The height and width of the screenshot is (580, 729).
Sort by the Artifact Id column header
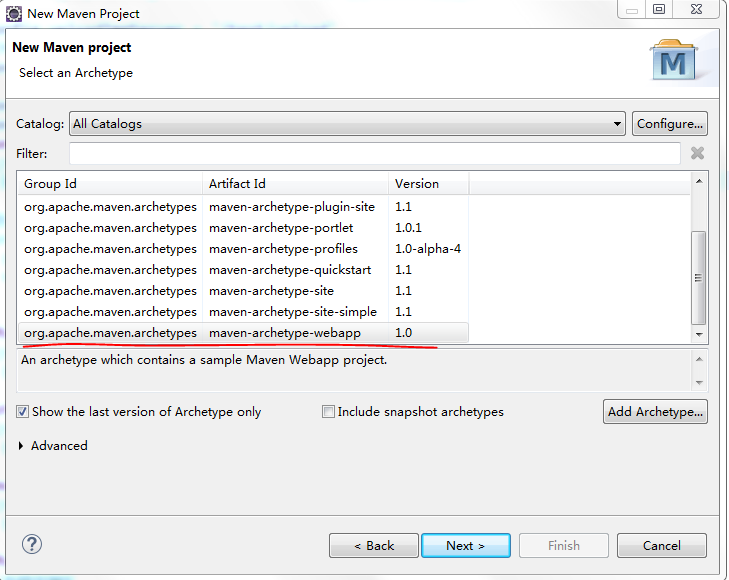point(296,184)
